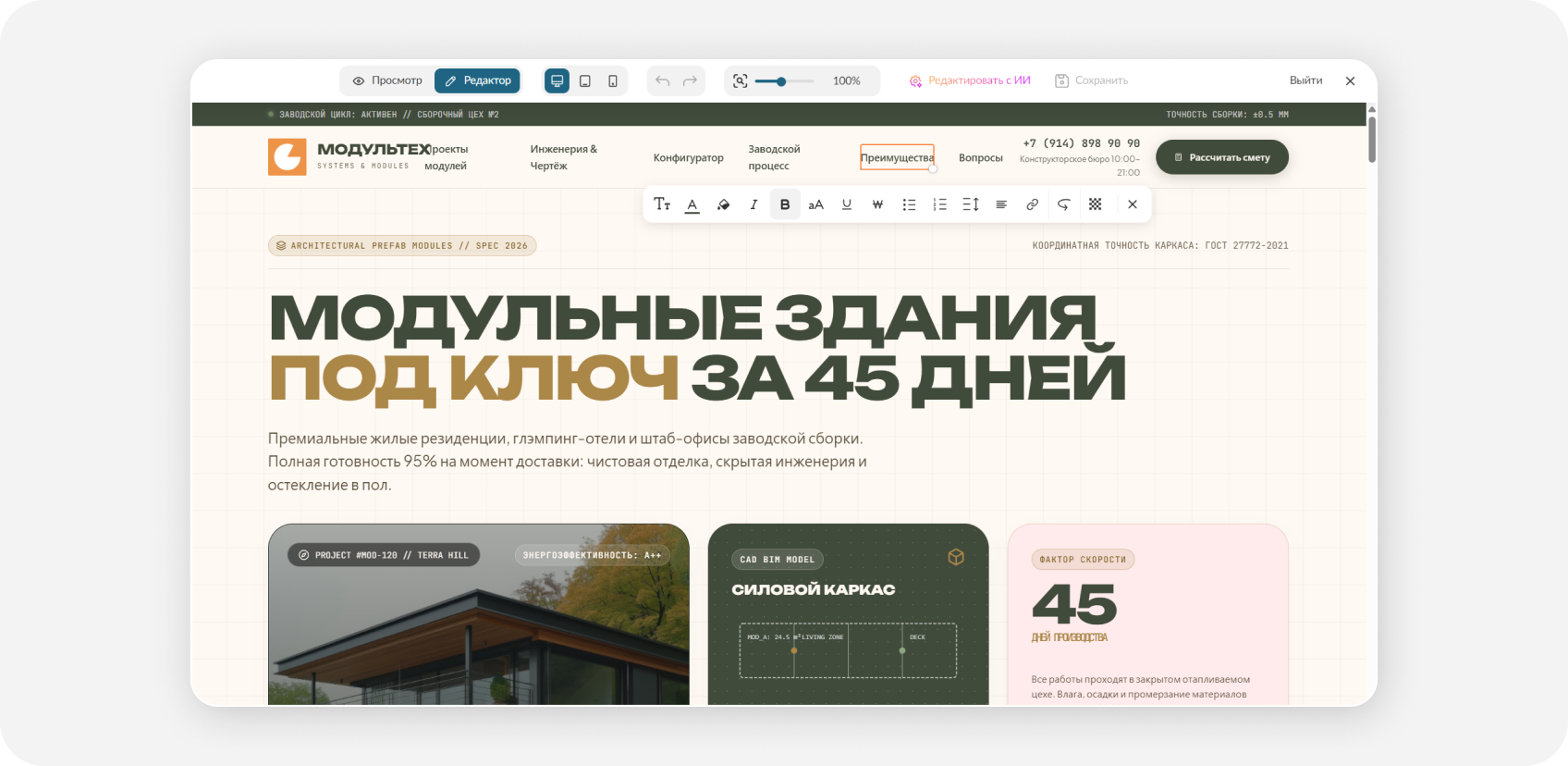Screen dimensions: 1568x766
Task: Insert a numbered list
Action: pos(939,204)
